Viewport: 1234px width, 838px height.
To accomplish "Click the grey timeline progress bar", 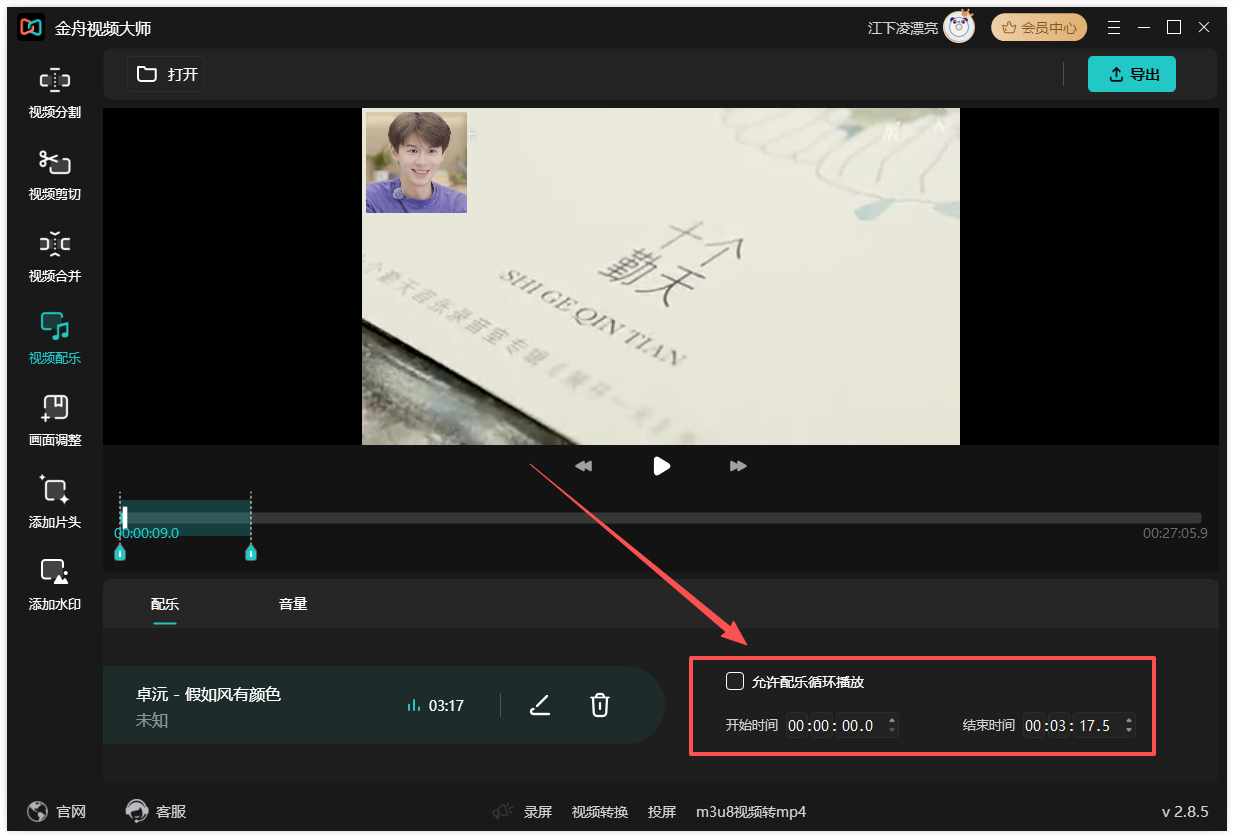I will click(661, 518).
